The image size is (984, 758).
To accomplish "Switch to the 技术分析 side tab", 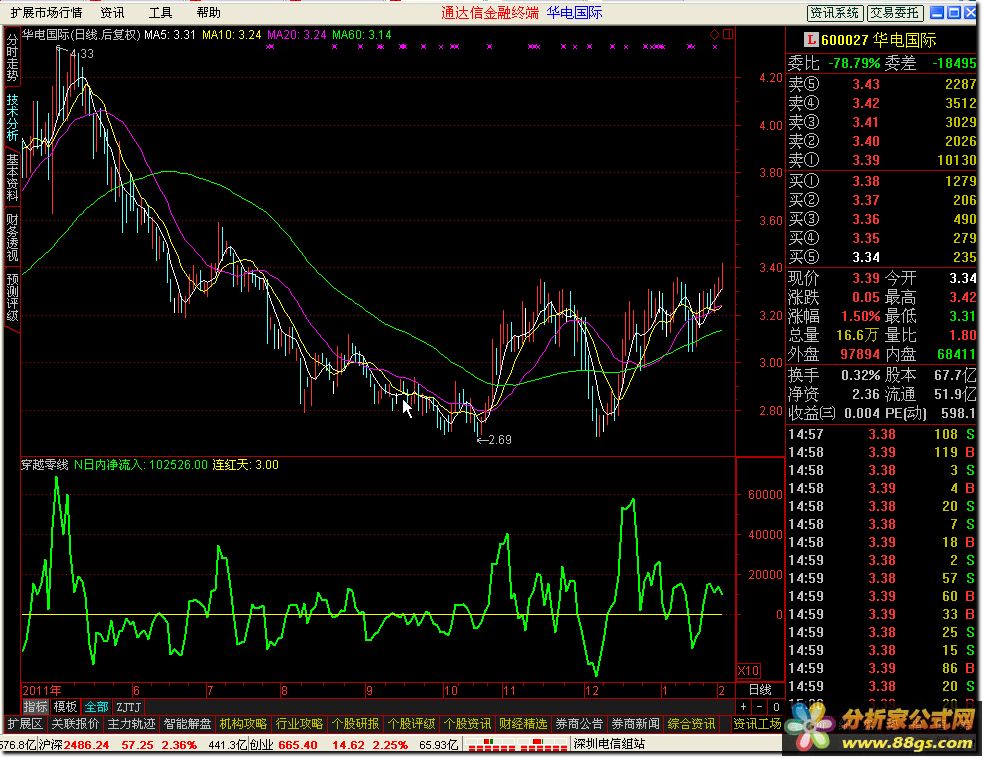I will 12,117.
